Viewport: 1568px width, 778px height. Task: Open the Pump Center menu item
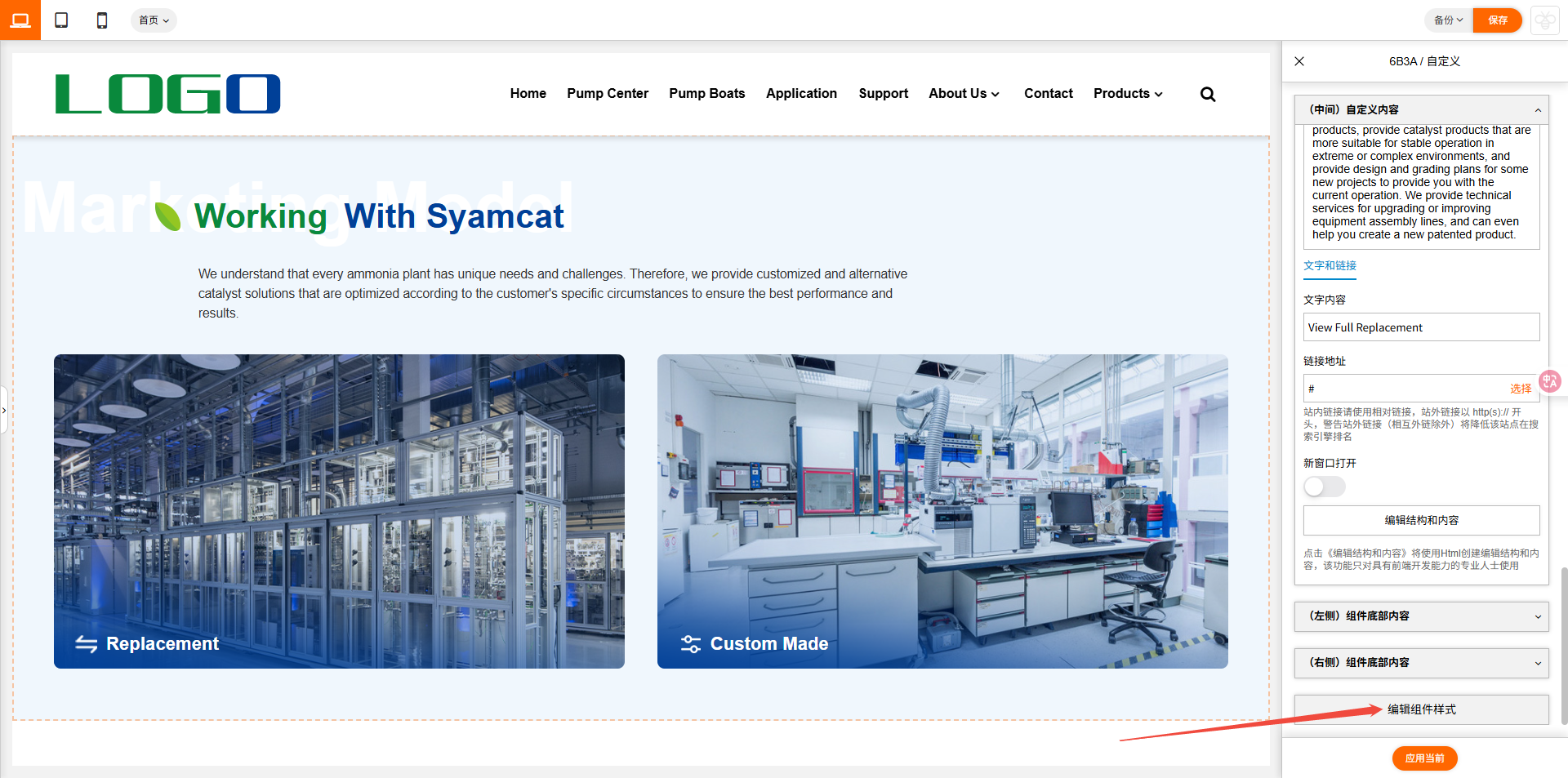[608, 94]
